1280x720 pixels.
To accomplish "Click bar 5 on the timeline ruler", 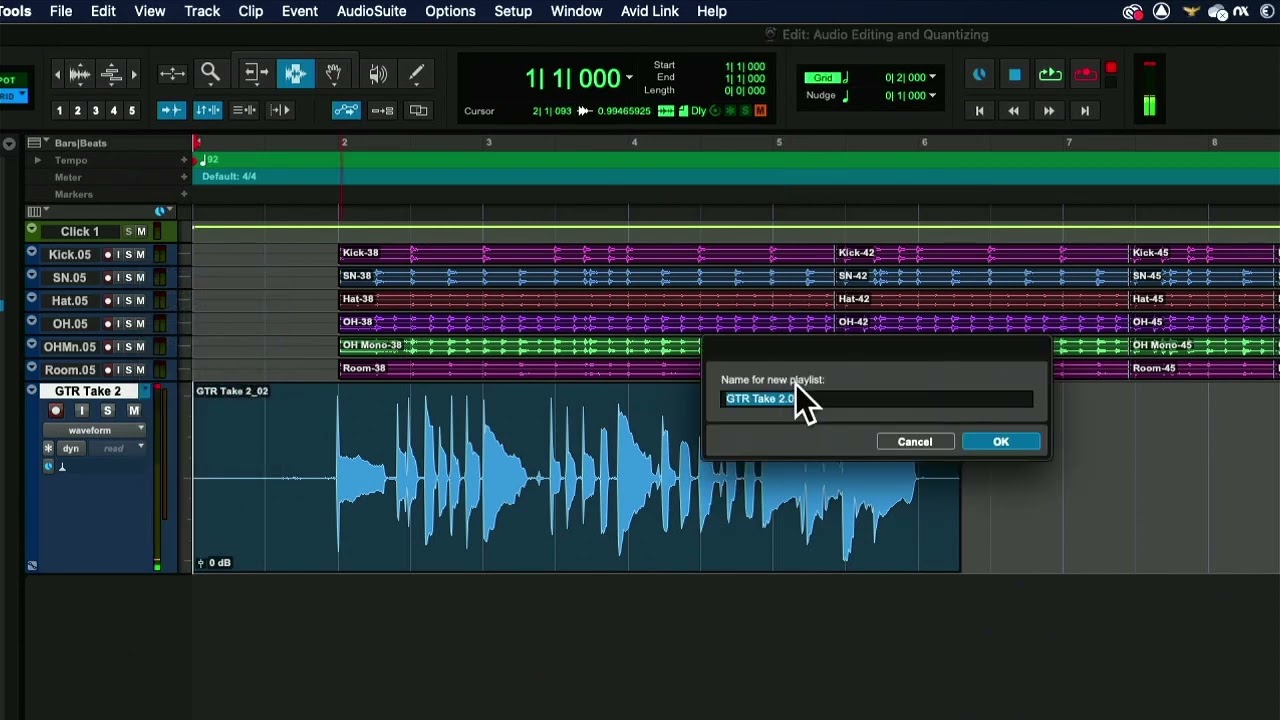I will click(779, 143).
